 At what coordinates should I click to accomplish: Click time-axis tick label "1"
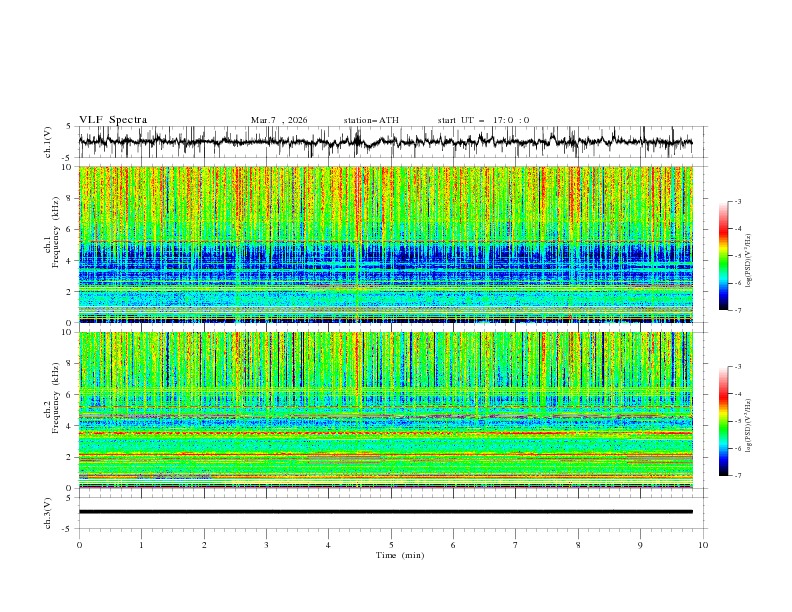pos(141,545)
